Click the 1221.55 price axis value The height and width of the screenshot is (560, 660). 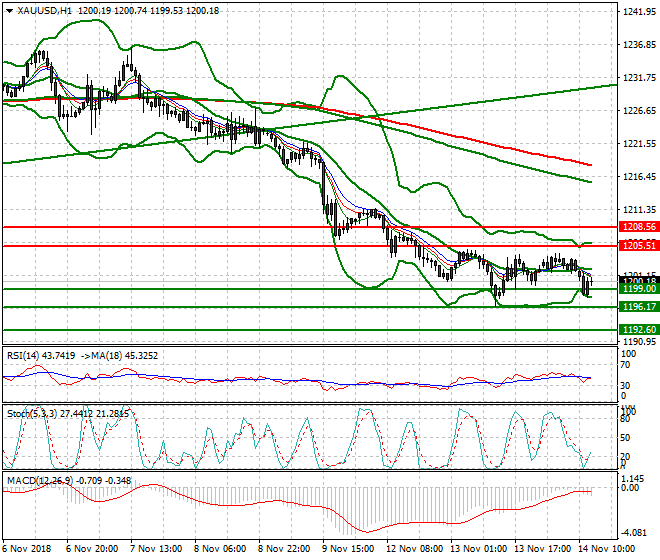pyautogui.click(x=639, y=144)
